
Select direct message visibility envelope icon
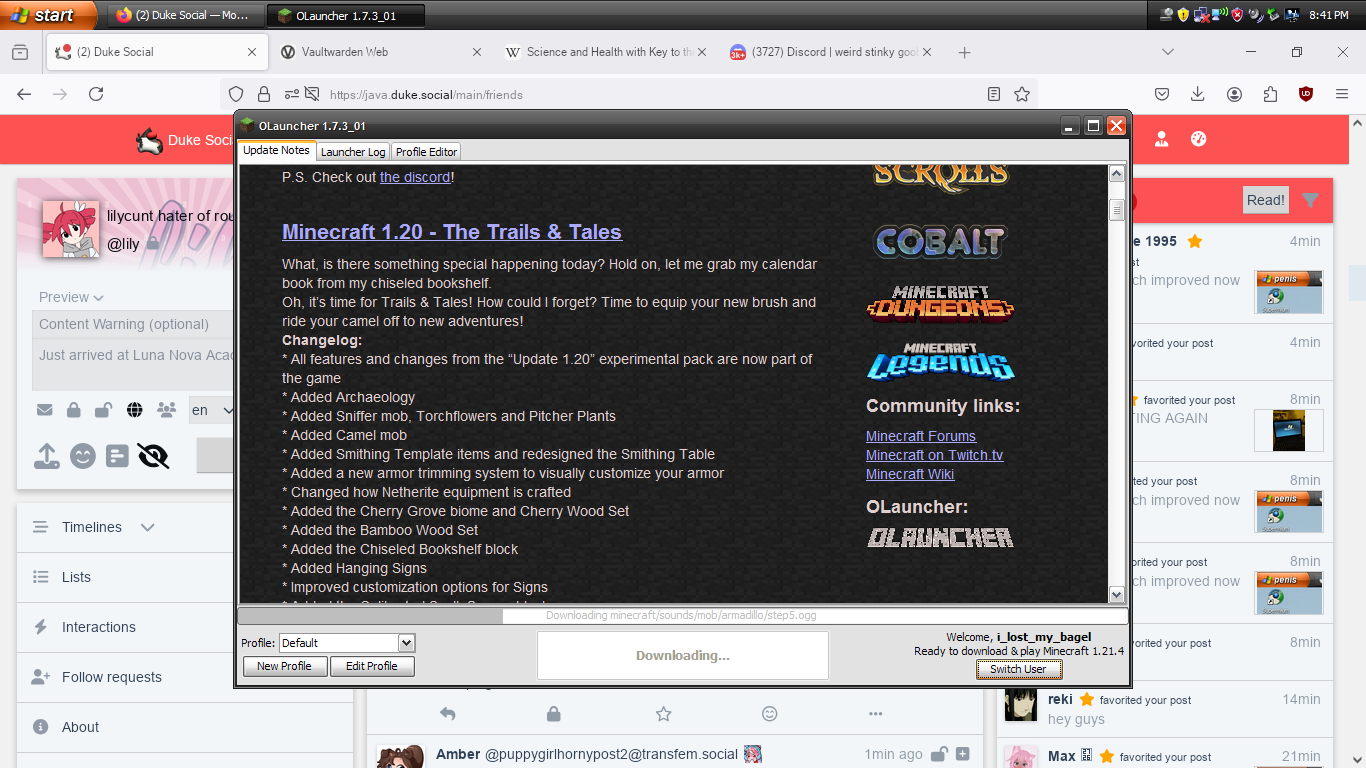45,410
